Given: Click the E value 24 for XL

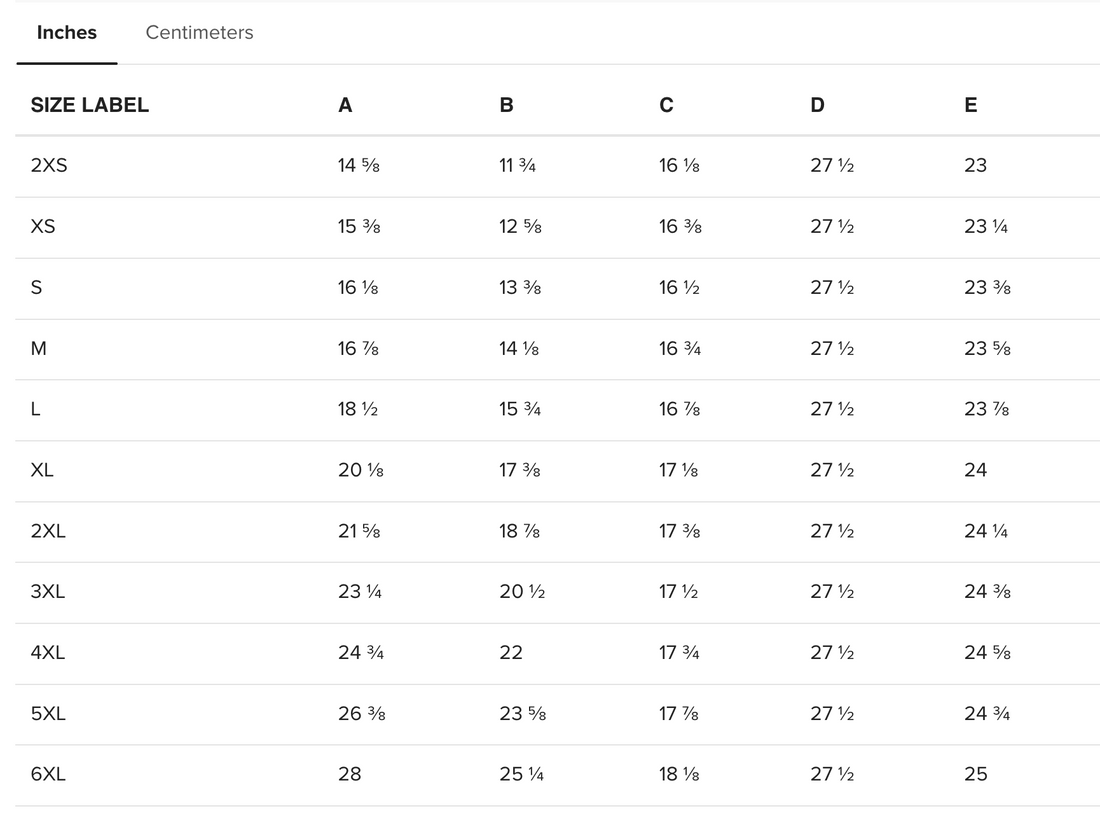Looking at the screenshot, I should pos(976,470).
